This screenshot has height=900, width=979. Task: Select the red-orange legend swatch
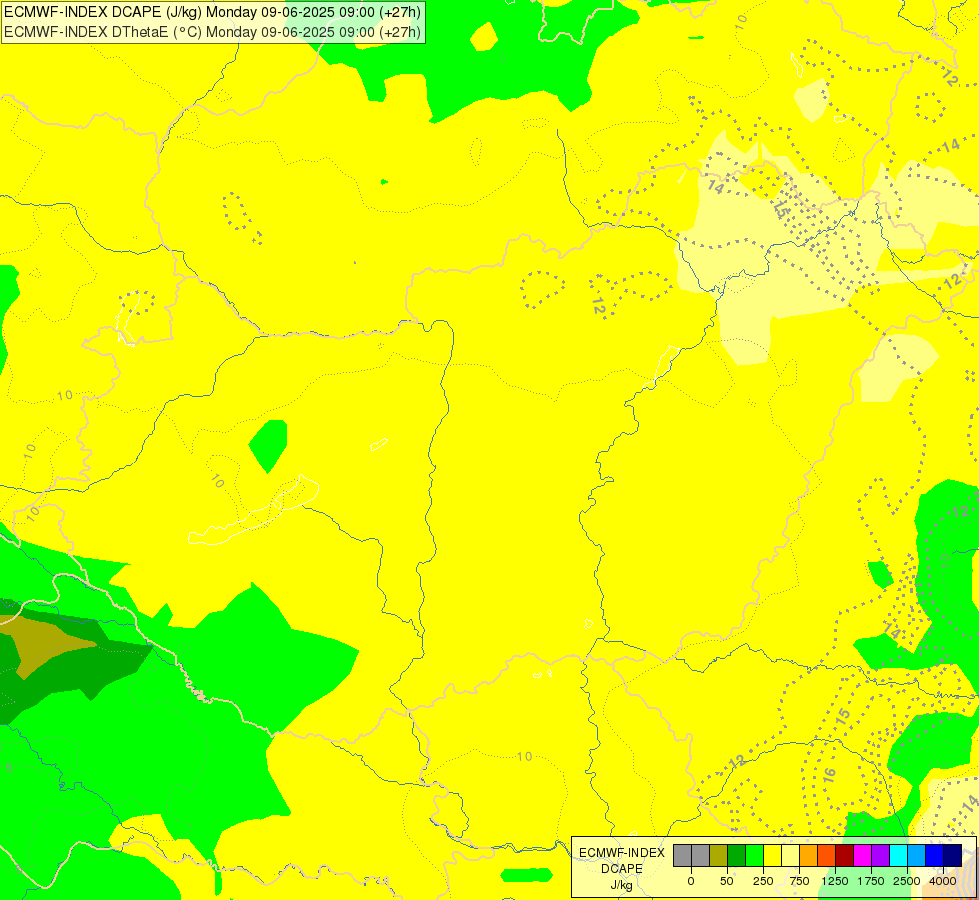point(827,855)
